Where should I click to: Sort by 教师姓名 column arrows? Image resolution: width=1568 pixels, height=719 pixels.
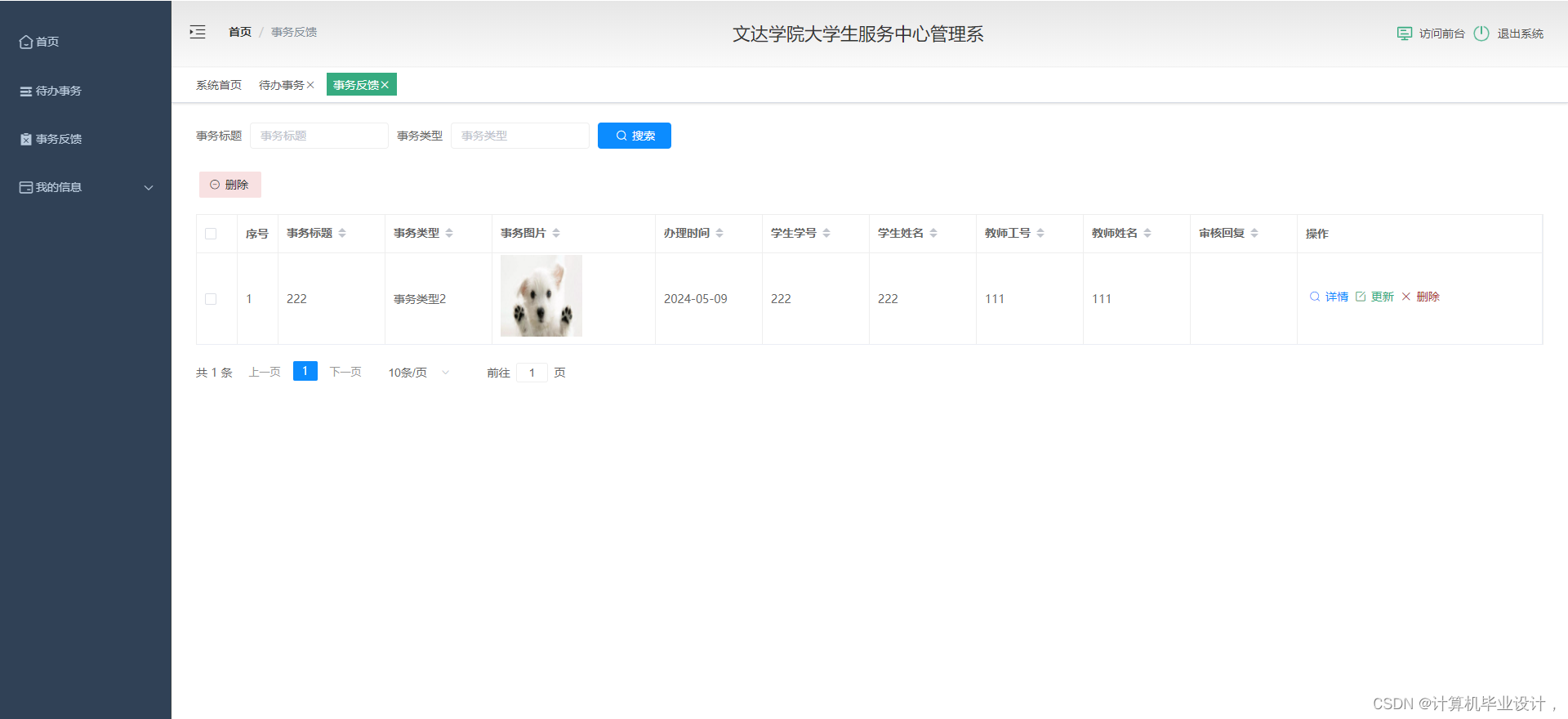[x=1147, y=233]
